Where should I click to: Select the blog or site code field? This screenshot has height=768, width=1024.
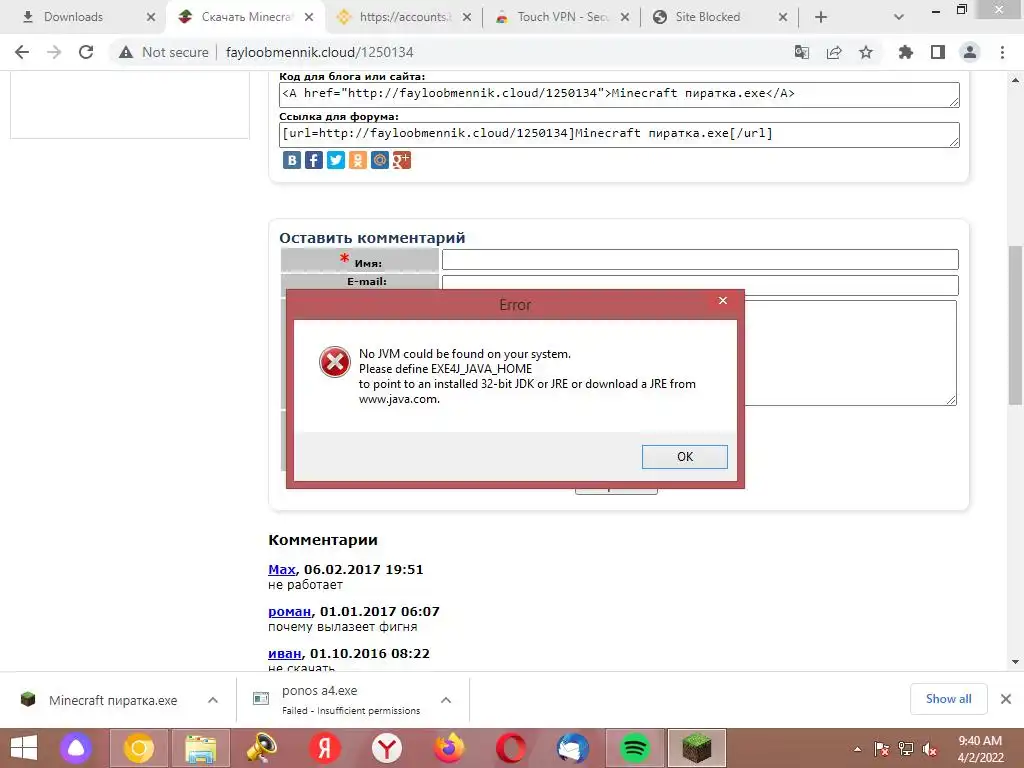point(619,95)
